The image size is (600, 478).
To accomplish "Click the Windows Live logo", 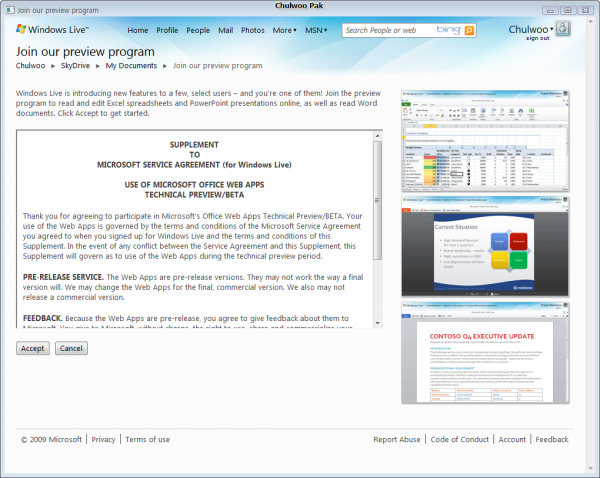I will (x=52, y=30).
